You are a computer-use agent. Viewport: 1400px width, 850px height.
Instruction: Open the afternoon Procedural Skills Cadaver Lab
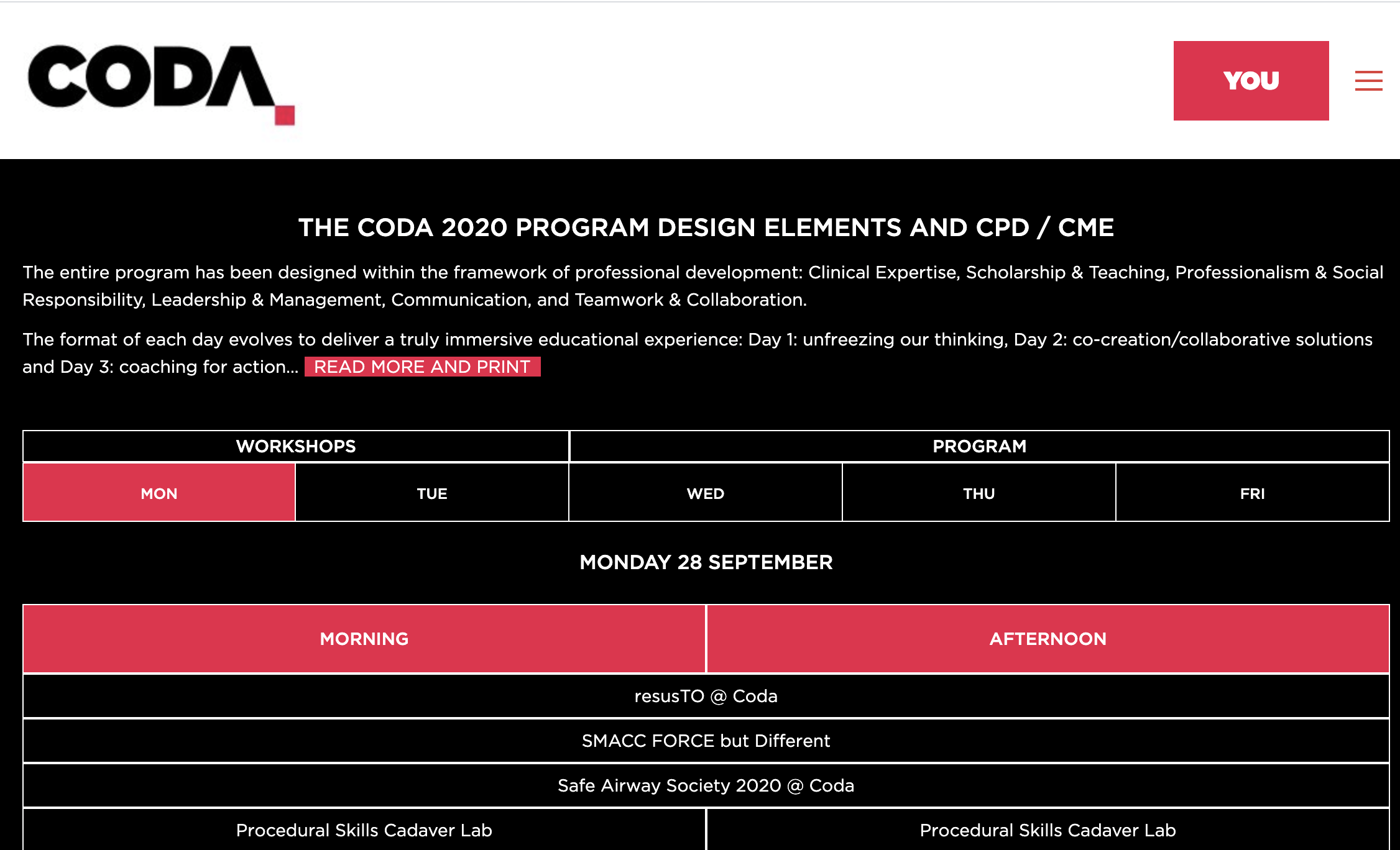pyautogui.click(x=1048, y=830)
